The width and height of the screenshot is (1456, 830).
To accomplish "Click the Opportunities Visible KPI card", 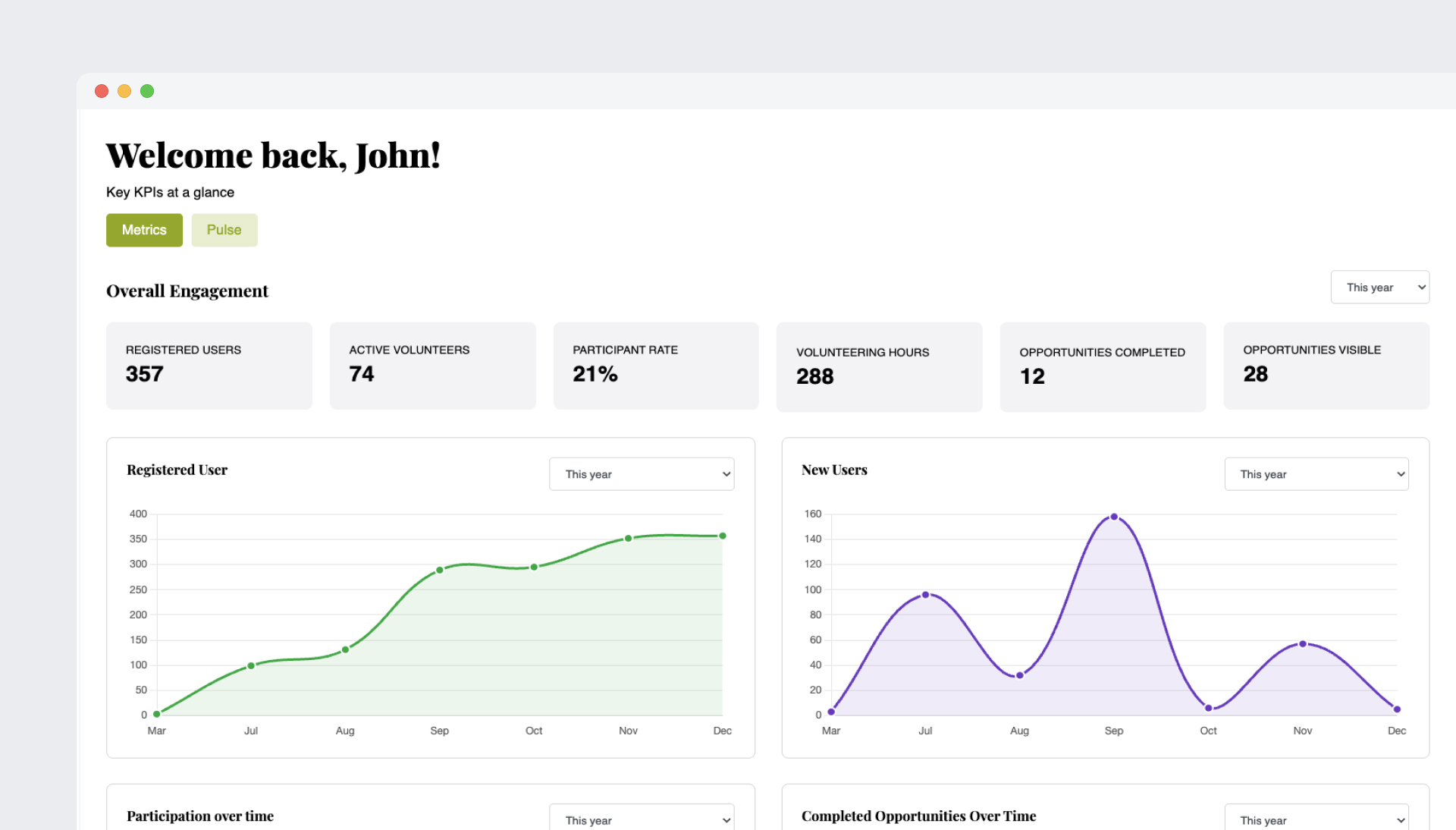I will tap(1326, 366).
